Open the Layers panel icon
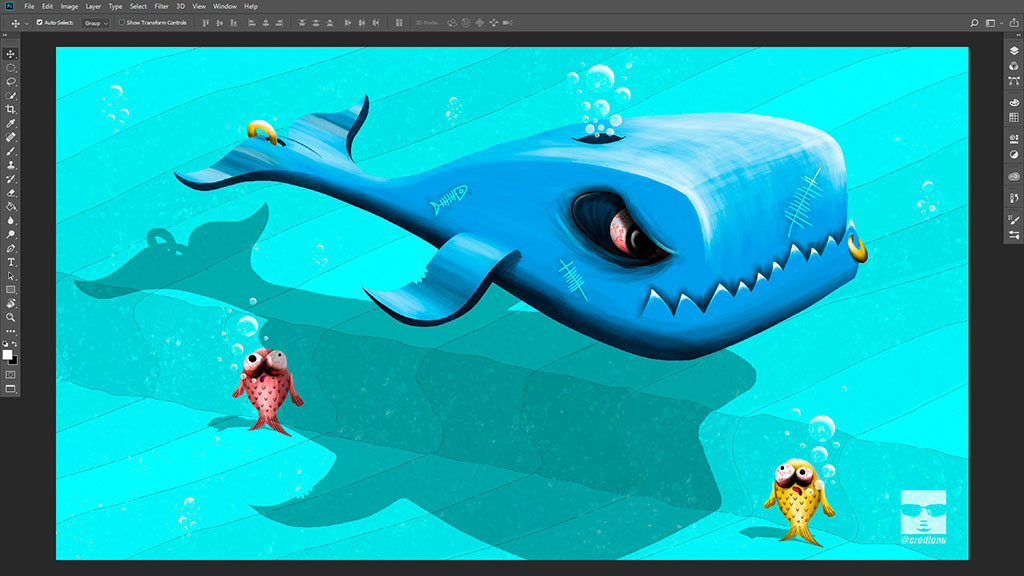Viewport: 1024px width, 576px height. click(x=1014, y=51)
